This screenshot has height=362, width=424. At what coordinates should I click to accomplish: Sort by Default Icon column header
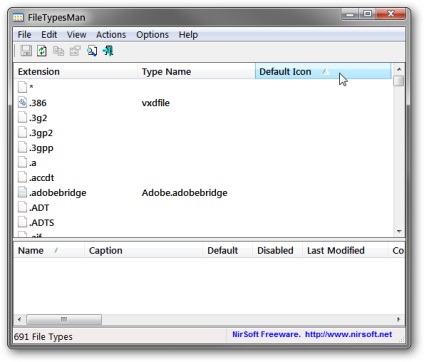323,71
